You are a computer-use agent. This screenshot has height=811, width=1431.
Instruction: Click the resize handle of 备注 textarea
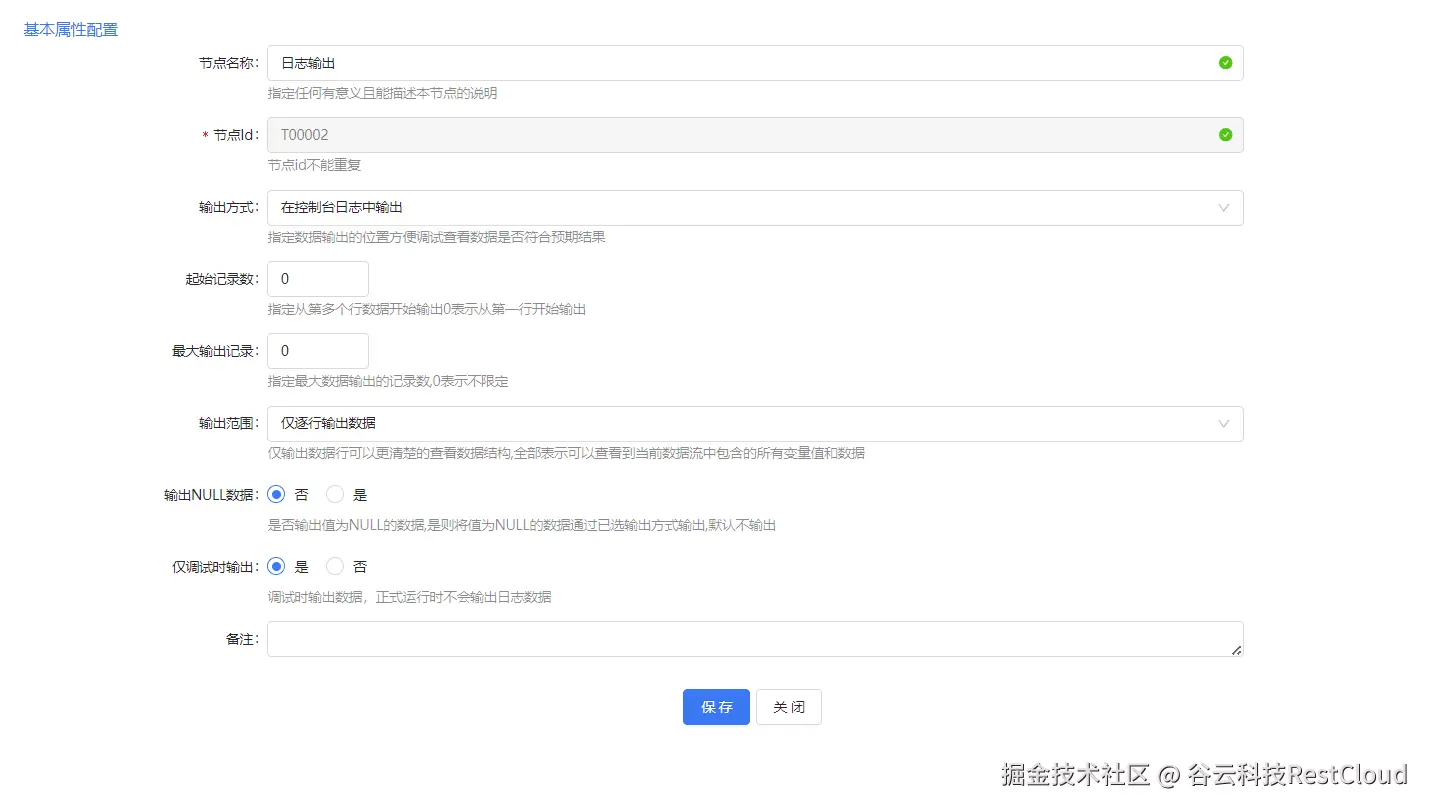[x=1238, y=652]
